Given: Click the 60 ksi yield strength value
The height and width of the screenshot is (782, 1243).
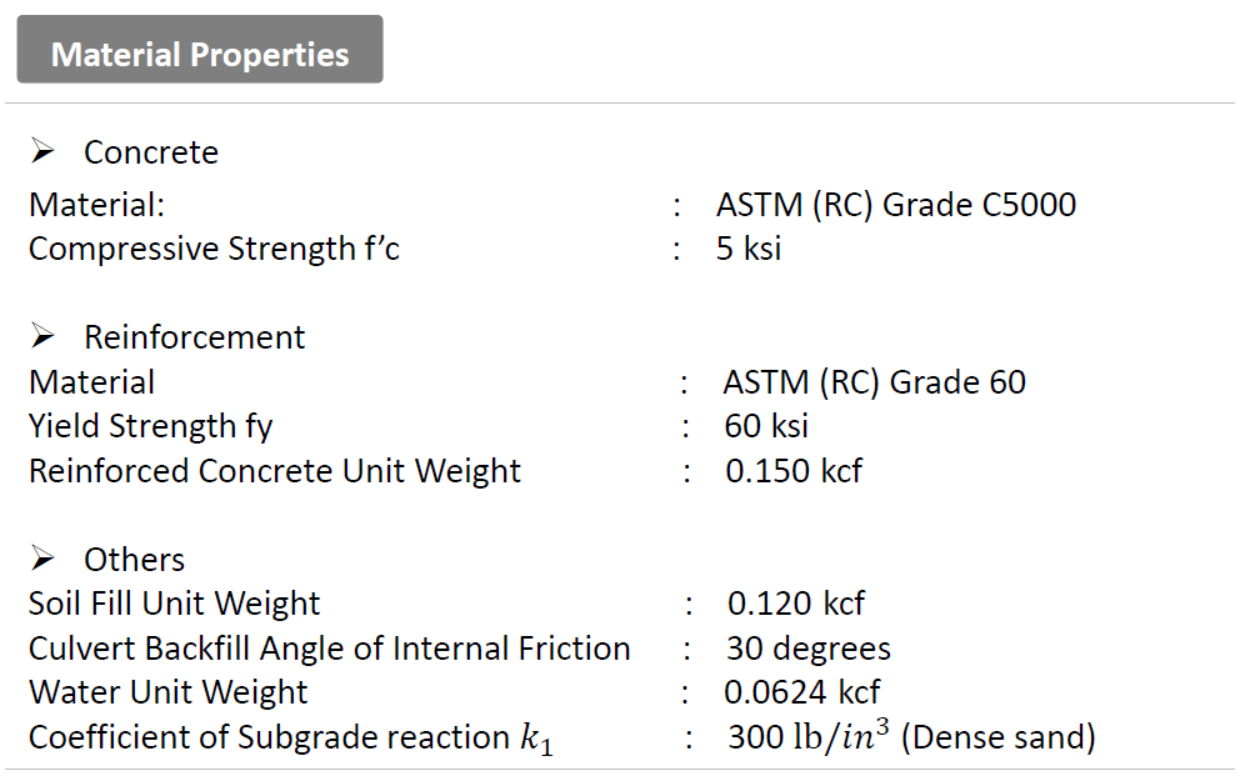Looking at the screenshot, I should 767,427.
